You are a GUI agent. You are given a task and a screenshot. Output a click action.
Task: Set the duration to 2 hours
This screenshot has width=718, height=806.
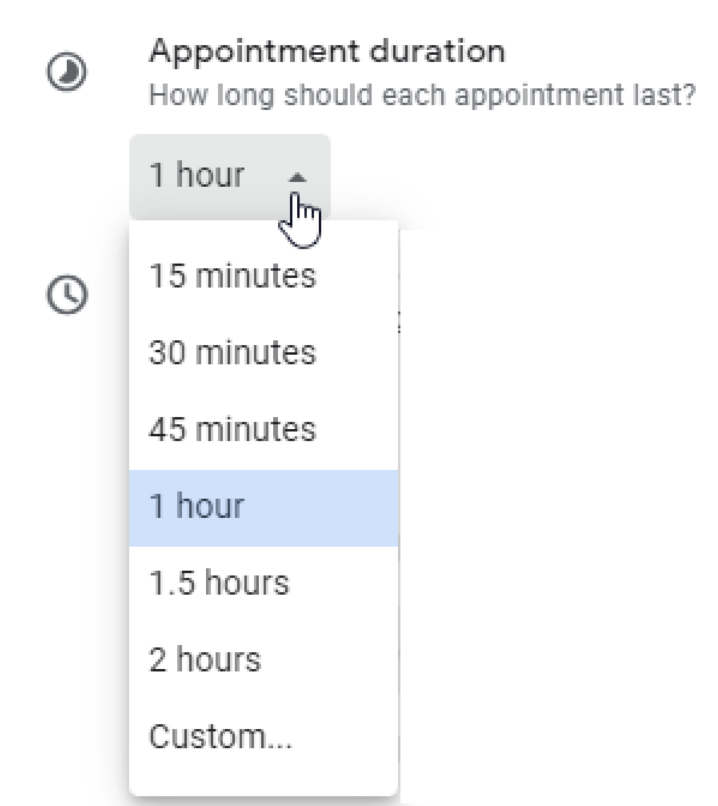point(204,660)
